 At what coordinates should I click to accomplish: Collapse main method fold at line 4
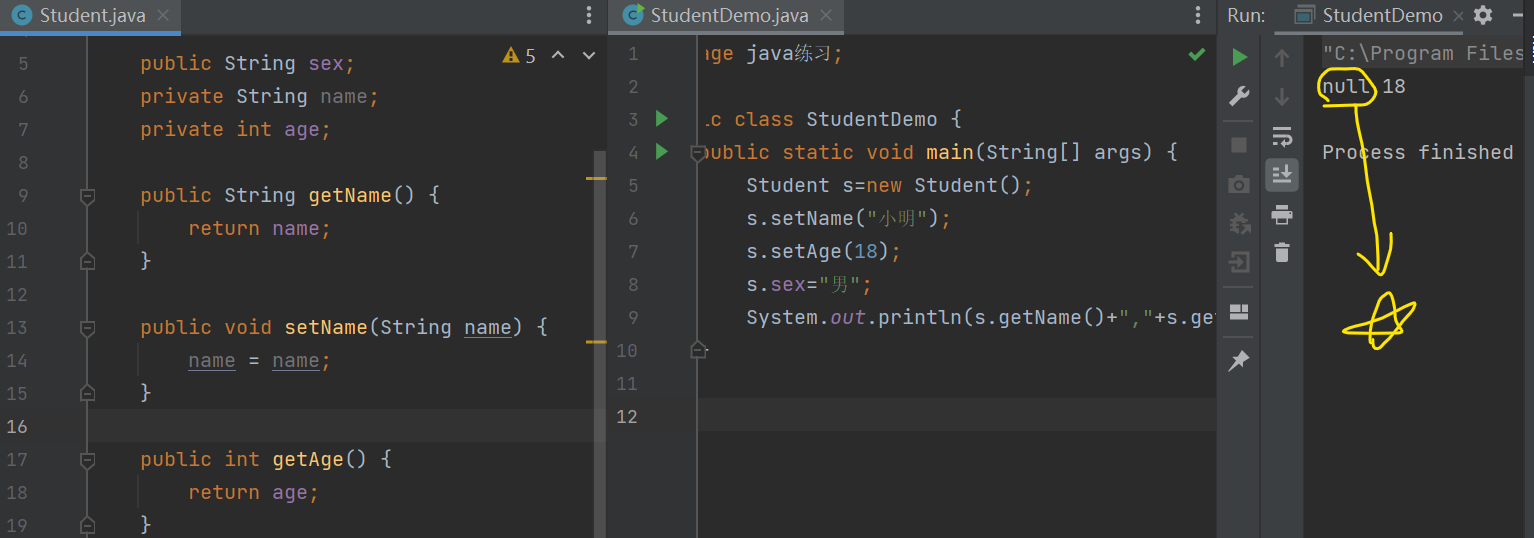(x=698, y=153)
